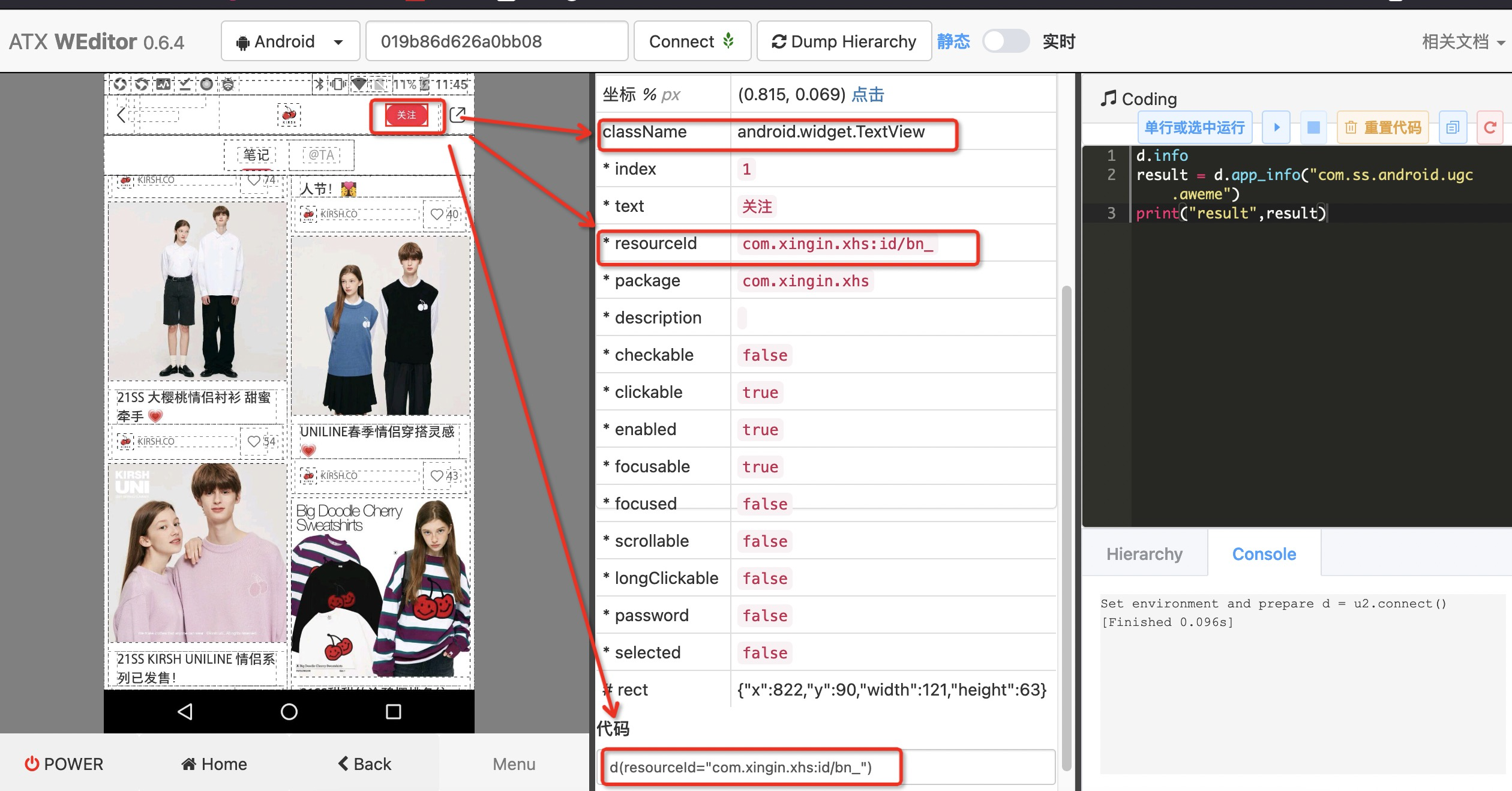The image size is (1512, 791).
Task: Click the Dump Hierarchy button
Action: (x=844, y=41)
